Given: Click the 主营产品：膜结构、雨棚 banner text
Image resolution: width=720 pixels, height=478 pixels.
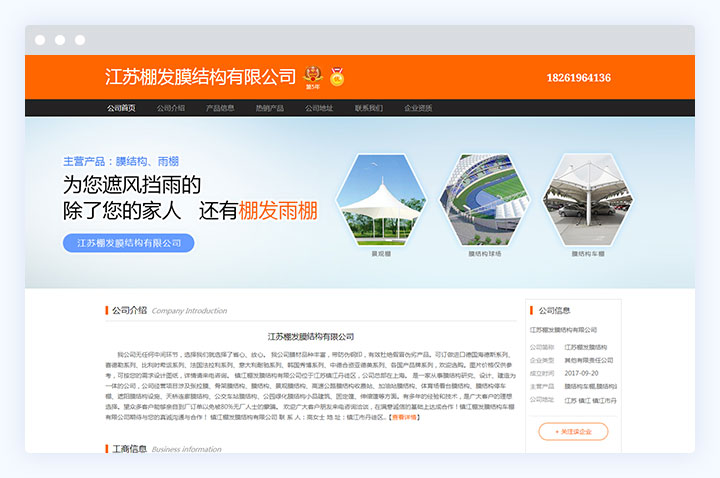Looking at the screenshot, I should tap(121, 162).
